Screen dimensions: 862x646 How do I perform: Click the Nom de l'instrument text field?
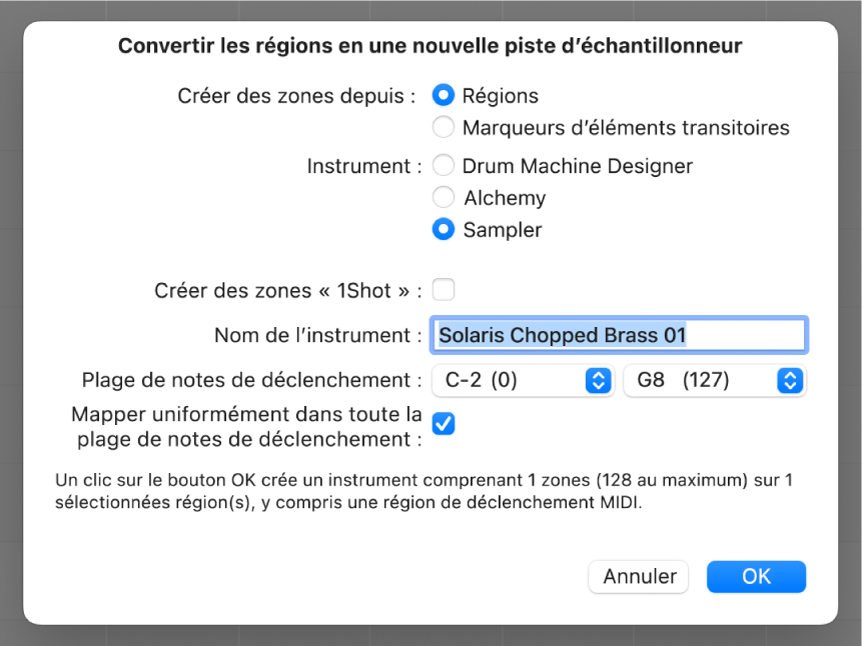pos(618,334)
